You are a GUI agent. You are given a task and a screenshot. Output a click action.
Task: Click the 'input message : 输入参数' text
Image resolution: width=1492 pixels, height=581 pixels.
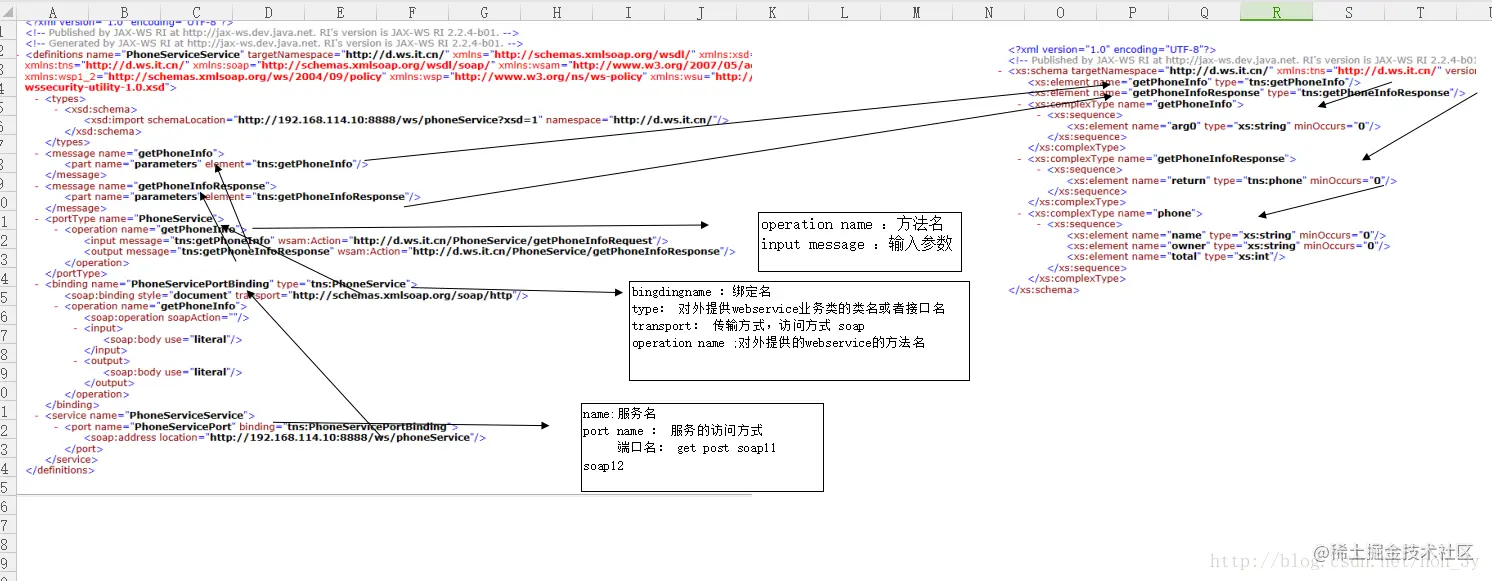856,245
